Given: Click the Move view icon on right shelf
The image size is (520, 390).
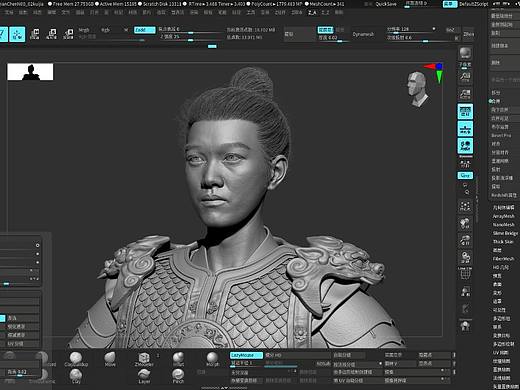Looking at the screenshot, I should pyautogui.click(x=465, y=223).
